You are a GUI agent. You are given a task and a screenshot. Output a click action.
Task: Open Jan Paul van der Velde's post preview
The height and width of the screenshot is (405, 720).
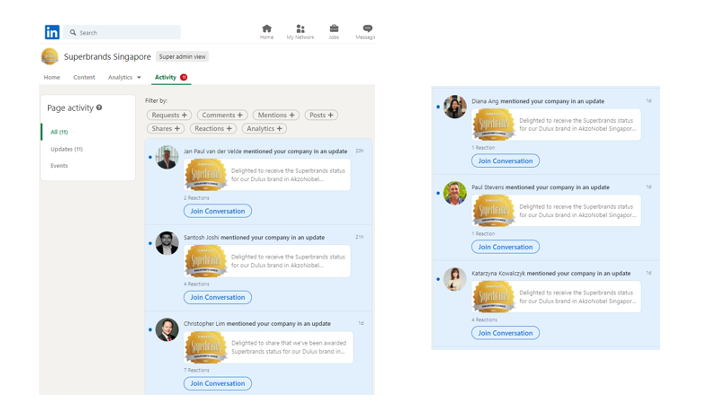pos(267,174)
